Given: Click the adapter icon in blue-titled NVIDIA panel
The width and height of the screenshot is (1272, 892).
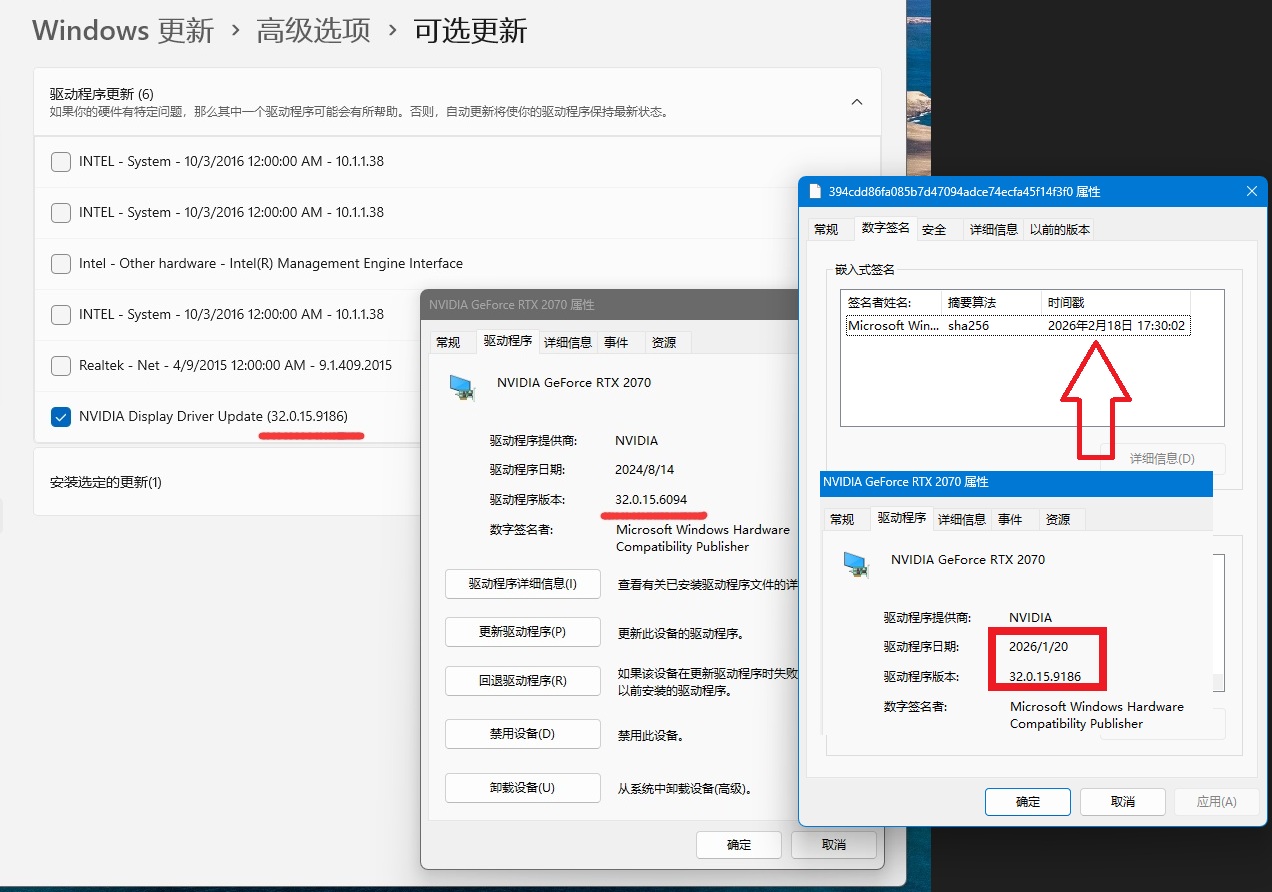Looking at the screenshot, I should click(x=855, y=565).
